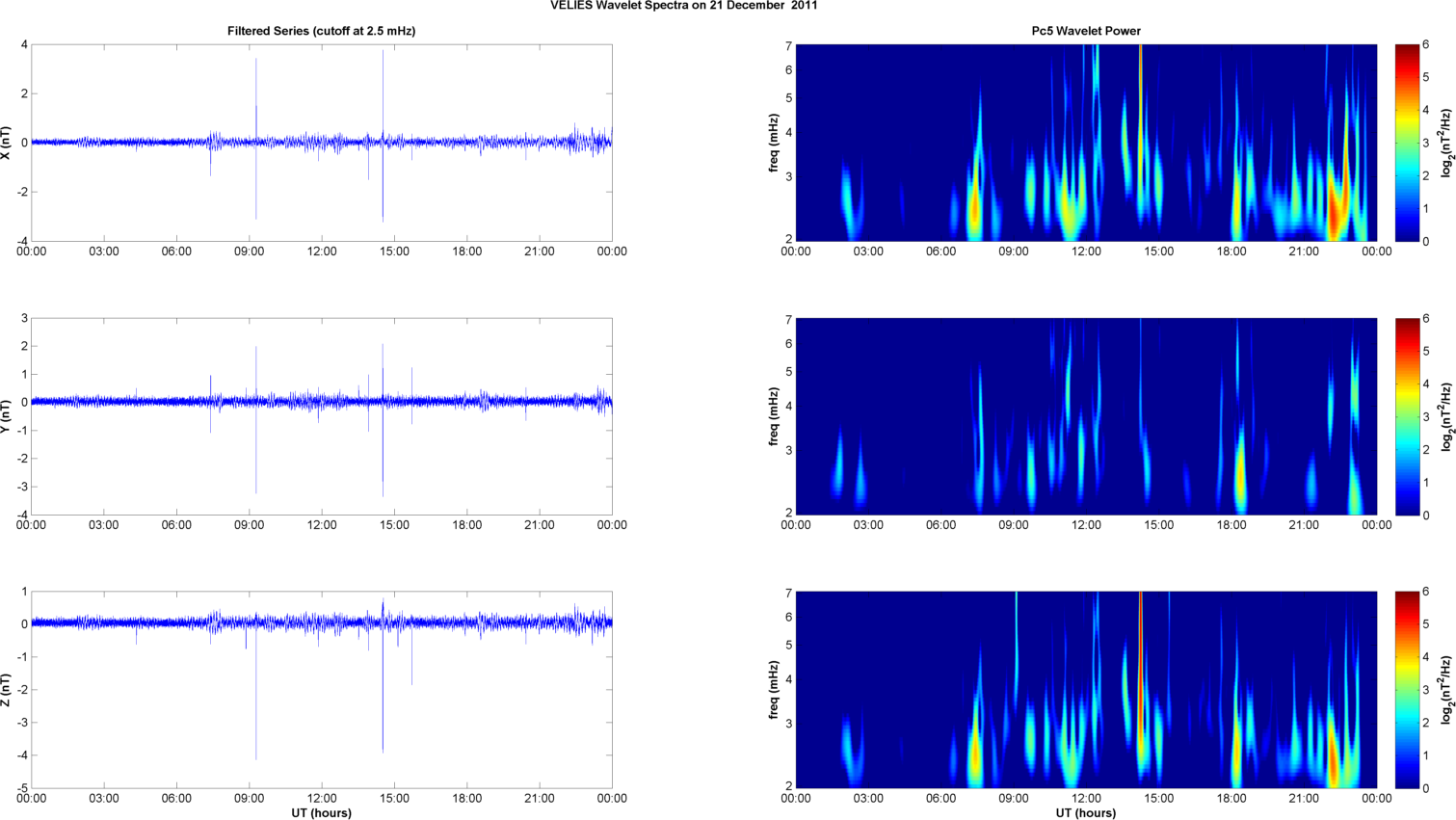Select the Pc5 Wavelet Power title
The image size is (1456, 820).
point(1086,31)
